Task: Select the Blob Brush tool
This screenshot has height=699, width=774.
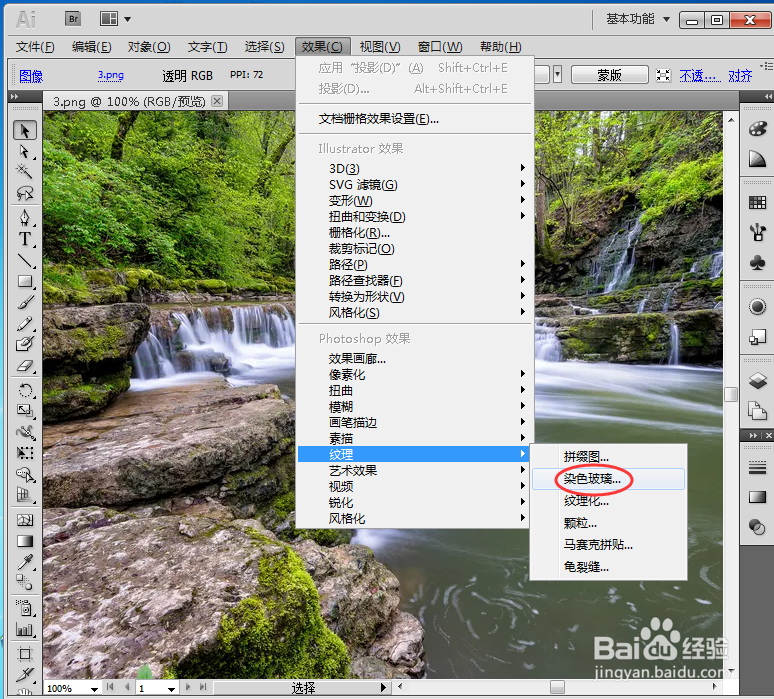Action: coord(25,344)
